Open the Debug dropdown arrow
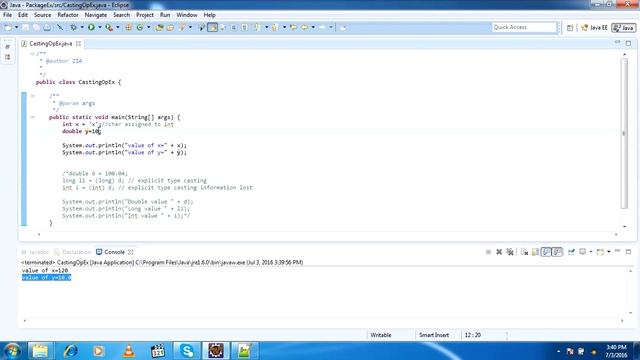This screenshot has height=360, width=640. (82, 27)
